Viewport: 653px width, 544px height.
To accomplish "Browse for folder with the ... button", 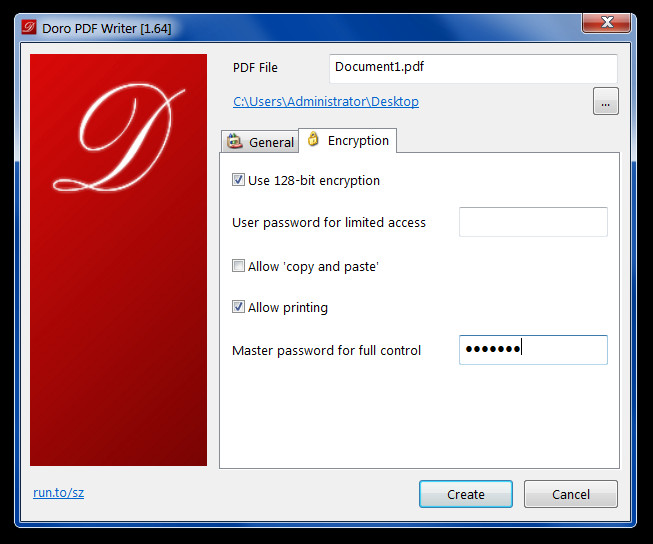I will (606, 101).
